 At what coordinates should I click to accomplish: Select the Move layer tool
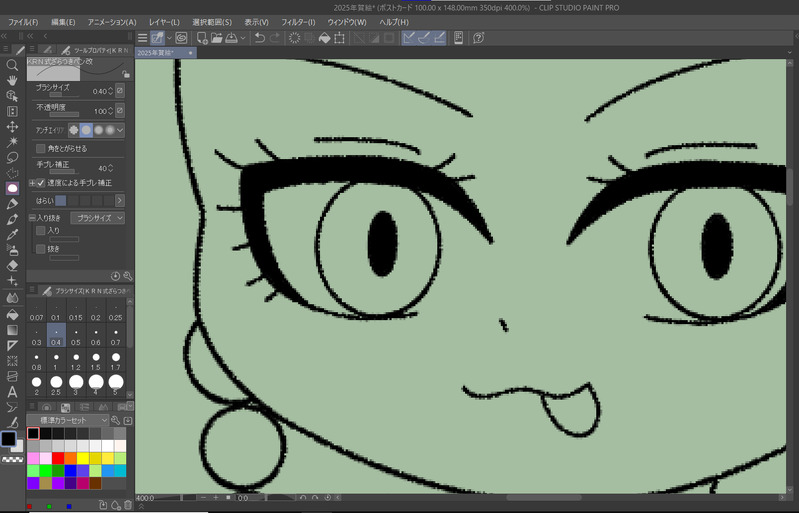[12, 126]
